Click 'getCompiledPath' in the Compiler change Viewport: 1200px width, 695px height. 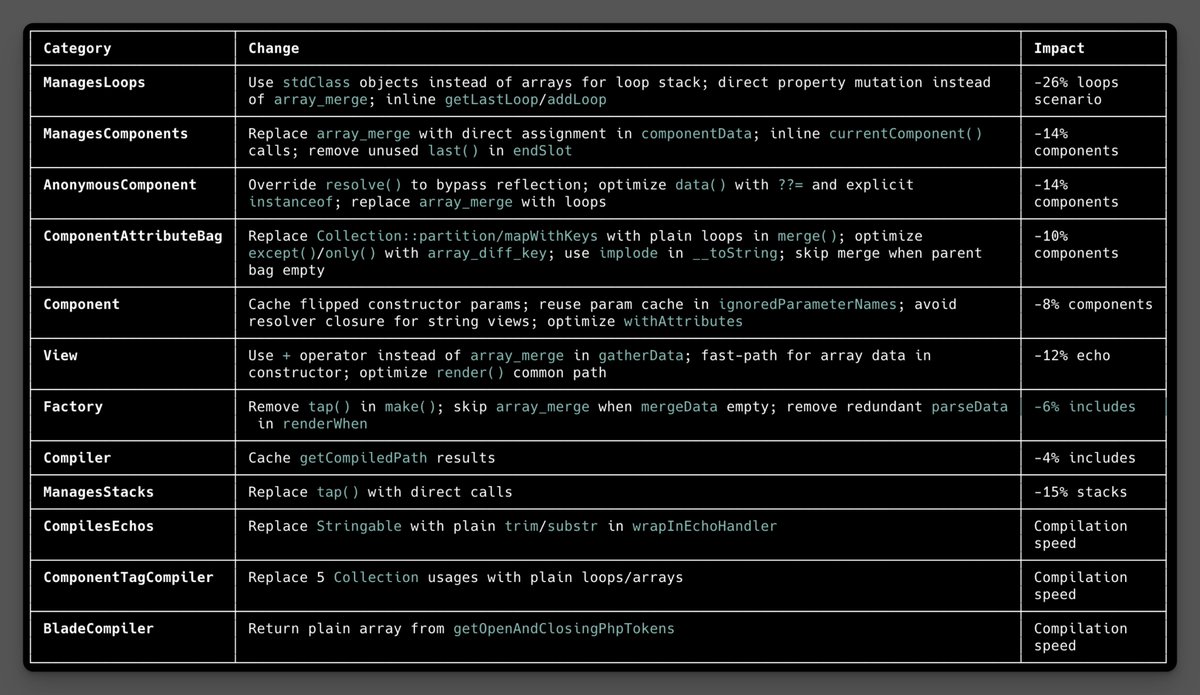[364, 458]
